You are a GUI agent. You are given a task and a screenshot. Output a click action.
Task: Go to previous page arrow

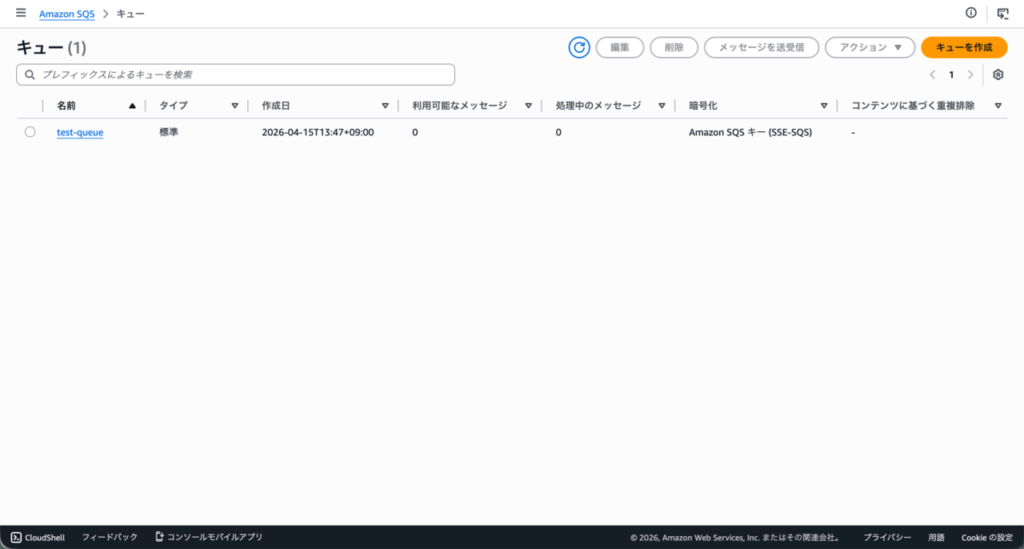click(x=932, y=75)
